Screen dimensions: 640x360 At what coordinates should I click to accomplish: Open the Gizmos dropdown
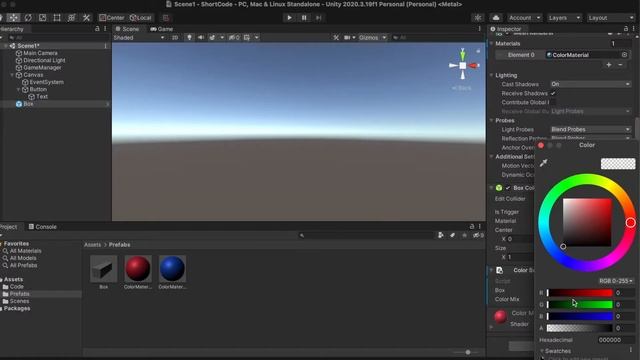pos(372,38)
